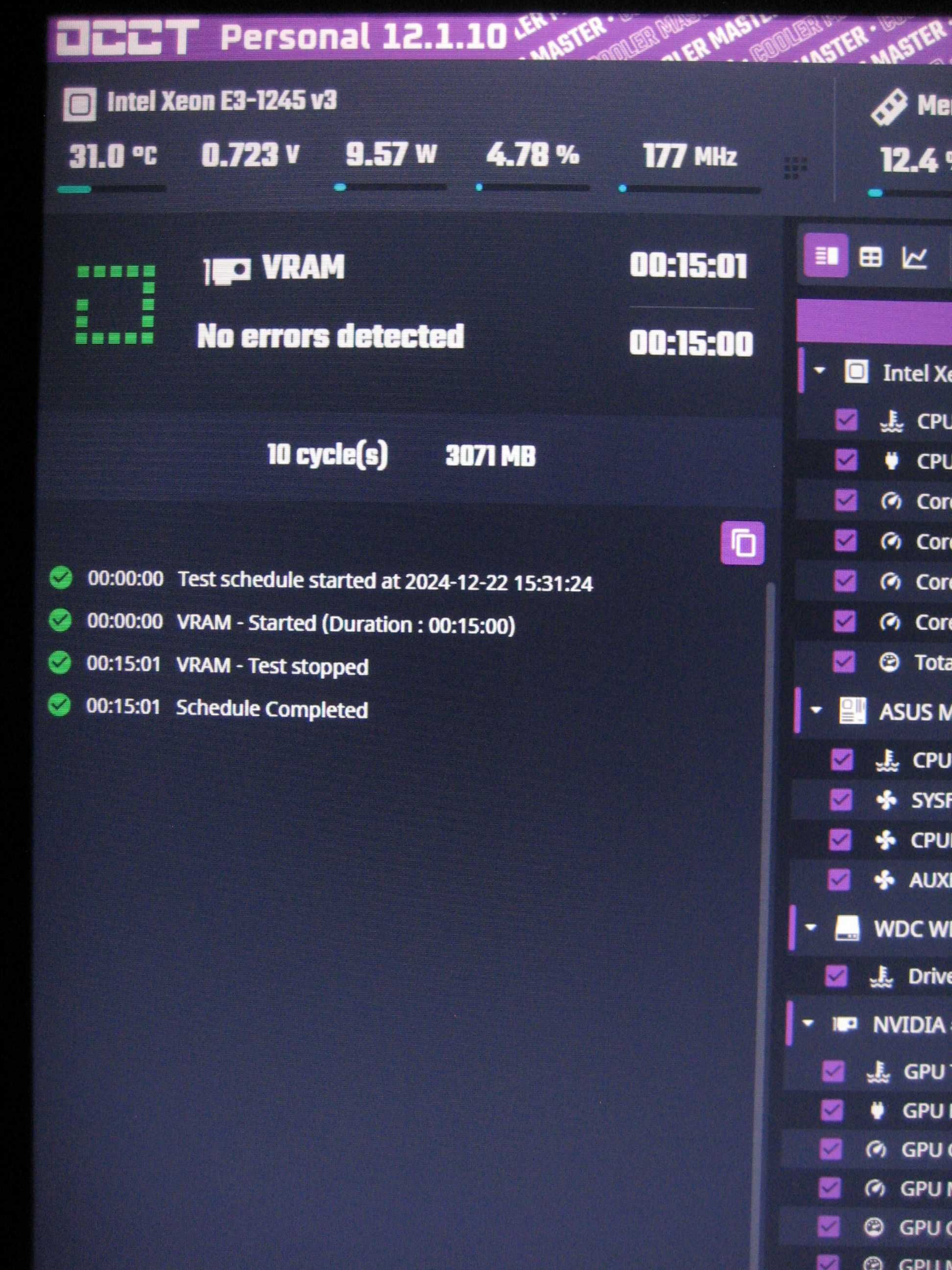Copy the test log with the purple copy icon

742,542
